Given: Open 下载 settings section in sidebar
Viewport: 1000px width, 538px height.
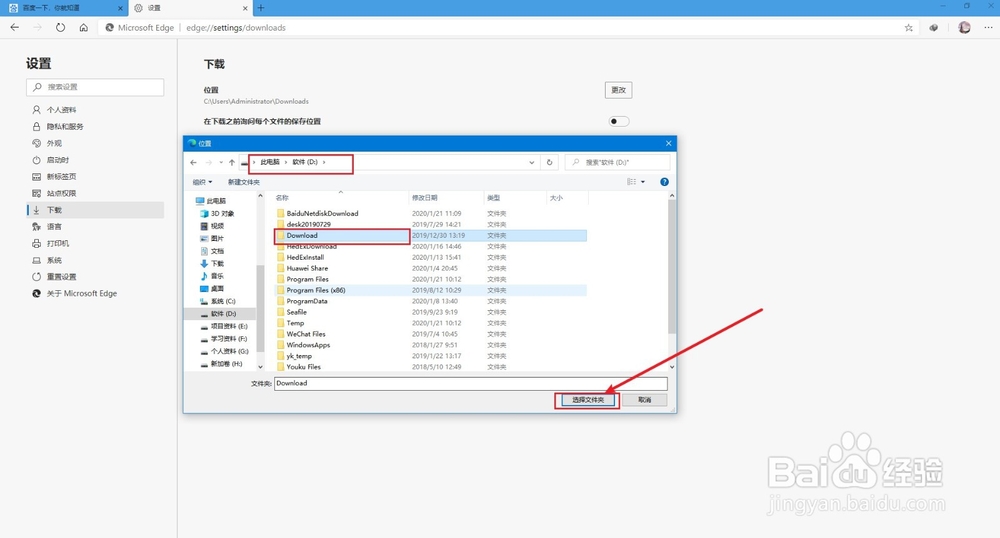Looking at the screenshot, I should [x=95, y=210].
